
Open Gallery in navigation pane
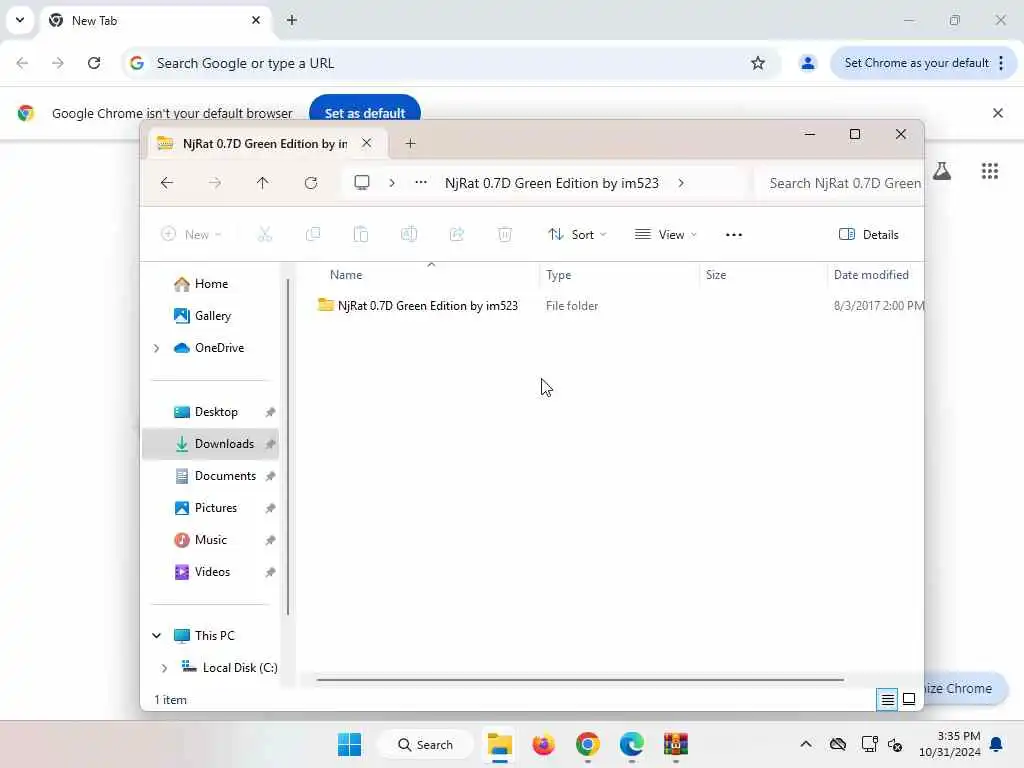(x=210, y=316)
